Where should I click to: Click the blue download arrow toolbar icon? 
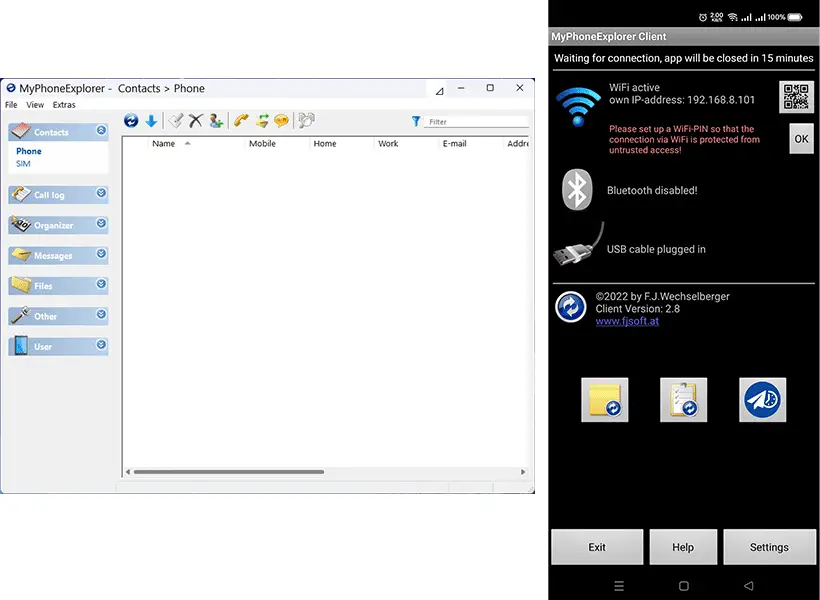click(x=151, y=121)
